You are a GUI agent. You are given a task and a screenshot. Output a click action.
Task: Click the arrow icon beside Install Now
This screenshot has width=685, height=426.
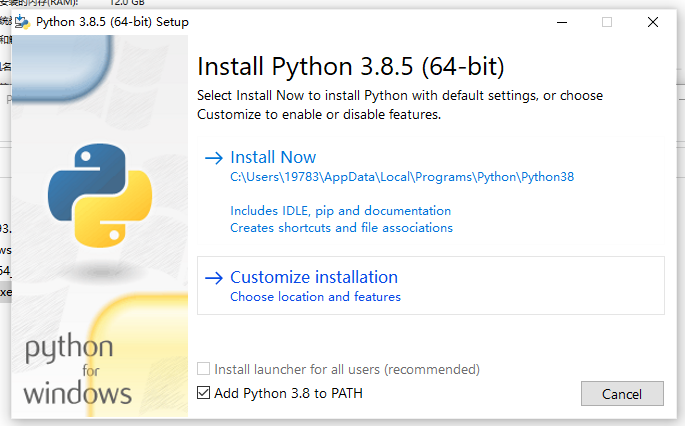click(213, 158)
